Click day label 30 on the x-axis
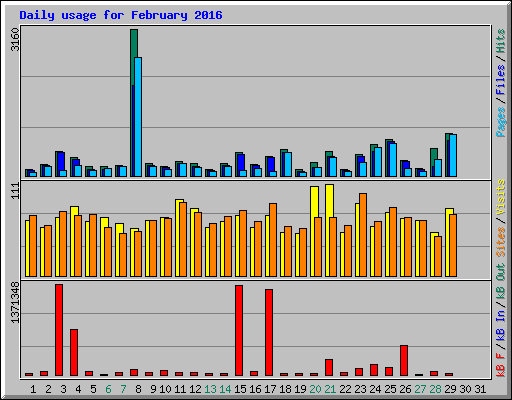Image resolution: width=512 pixels, height=400 pixels. pyautogui.click(x=465, y=389)
